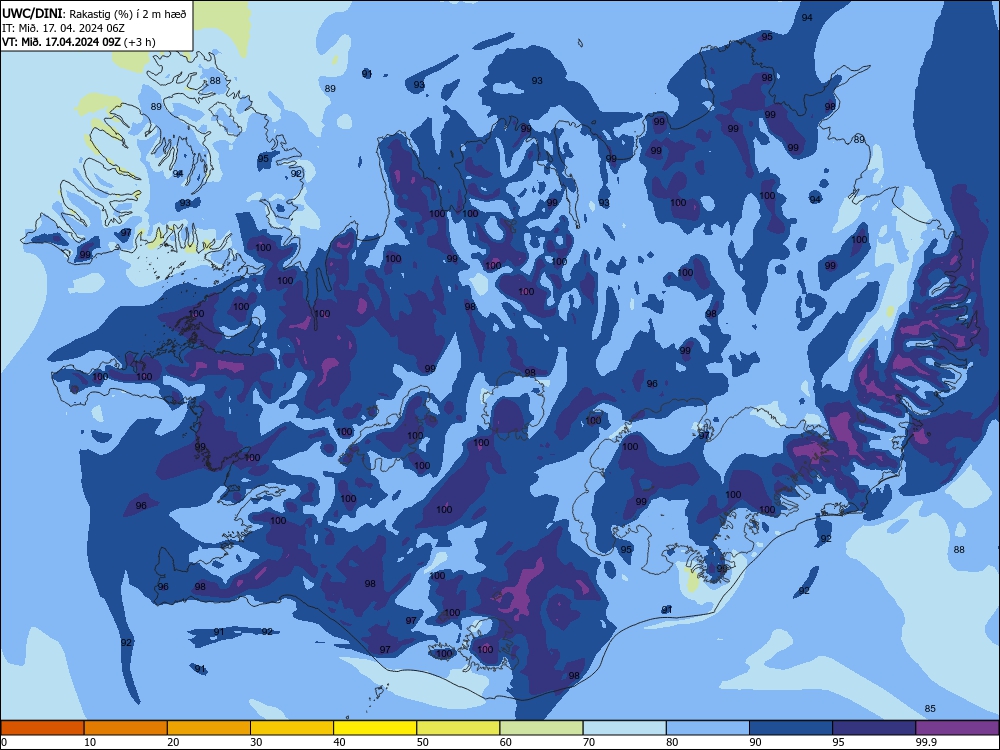This screenshot has width=1000, height=750.
Task: Pick the purple above-99.9 legend swatch
Action: [x=957, y=728]
